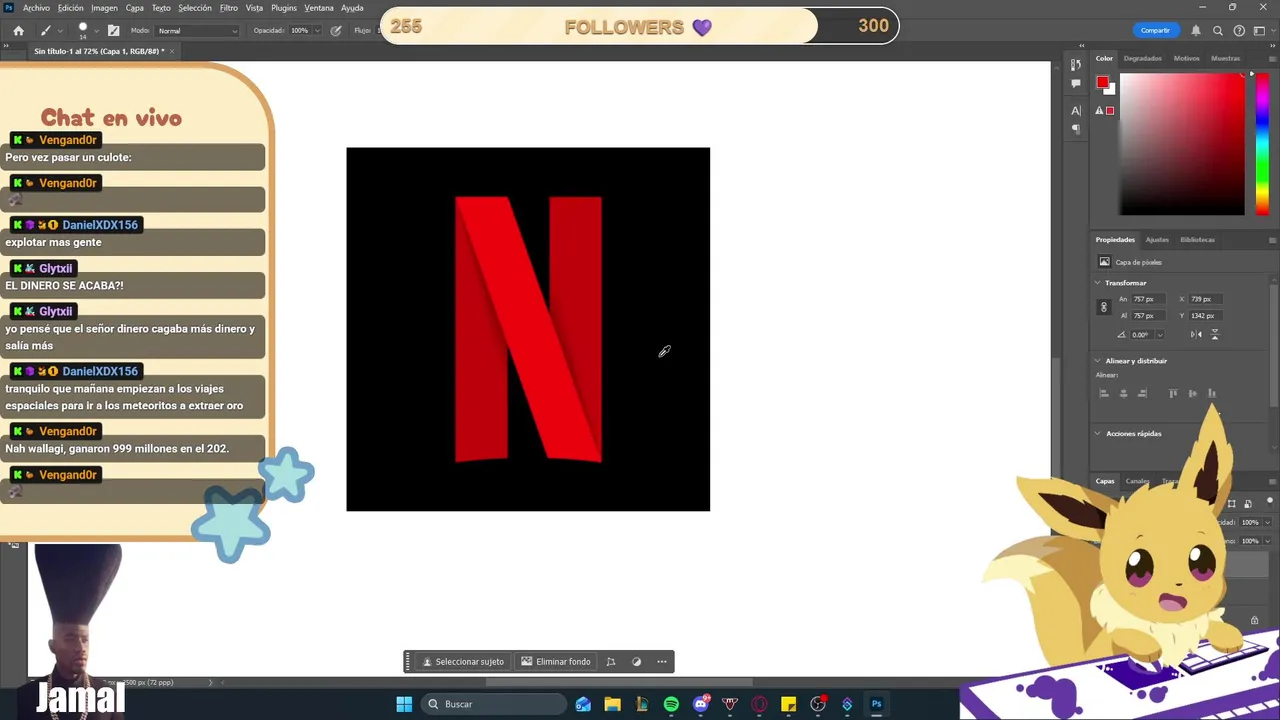The height and width of the screenshot is (720, 1280).
Task: Open the Opacidad percentage dropdown arrow
Action: click(x=317, y=31)
